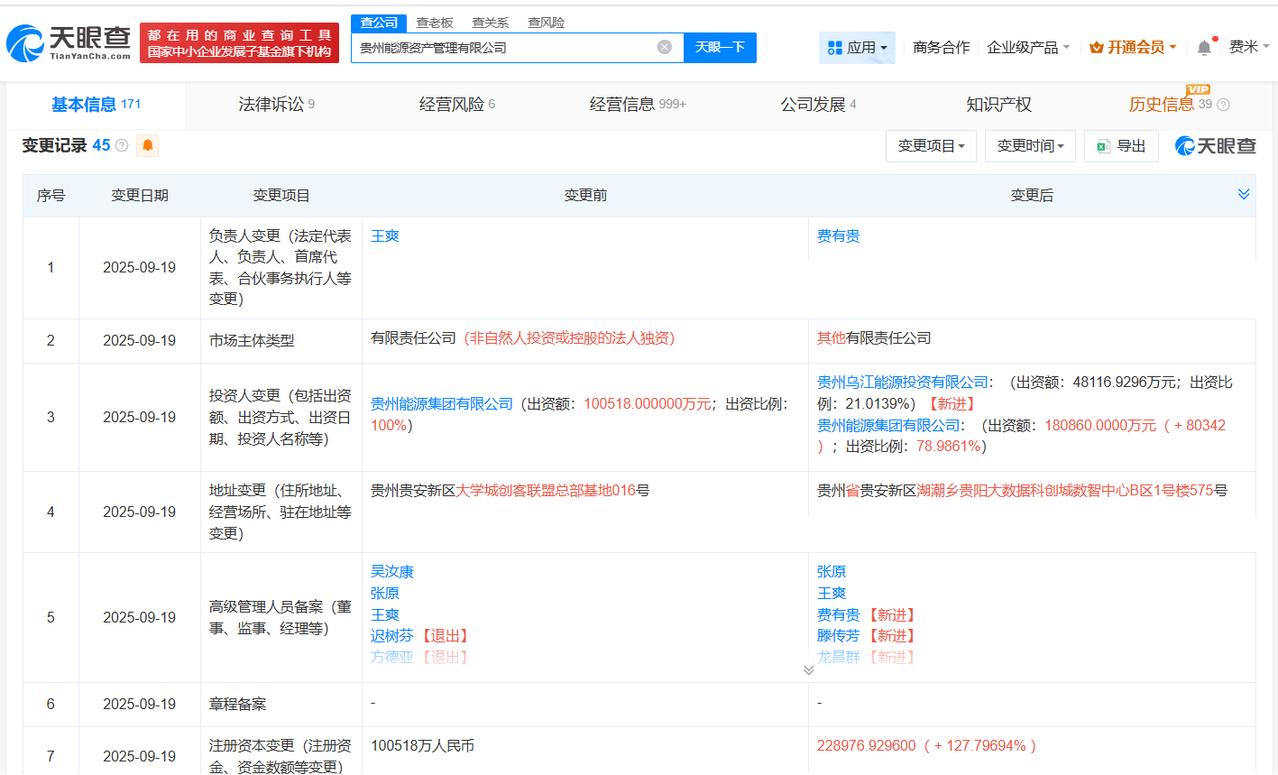
Task: Open the 费米 user account dropdown
Action: (x=1250, y=47)
